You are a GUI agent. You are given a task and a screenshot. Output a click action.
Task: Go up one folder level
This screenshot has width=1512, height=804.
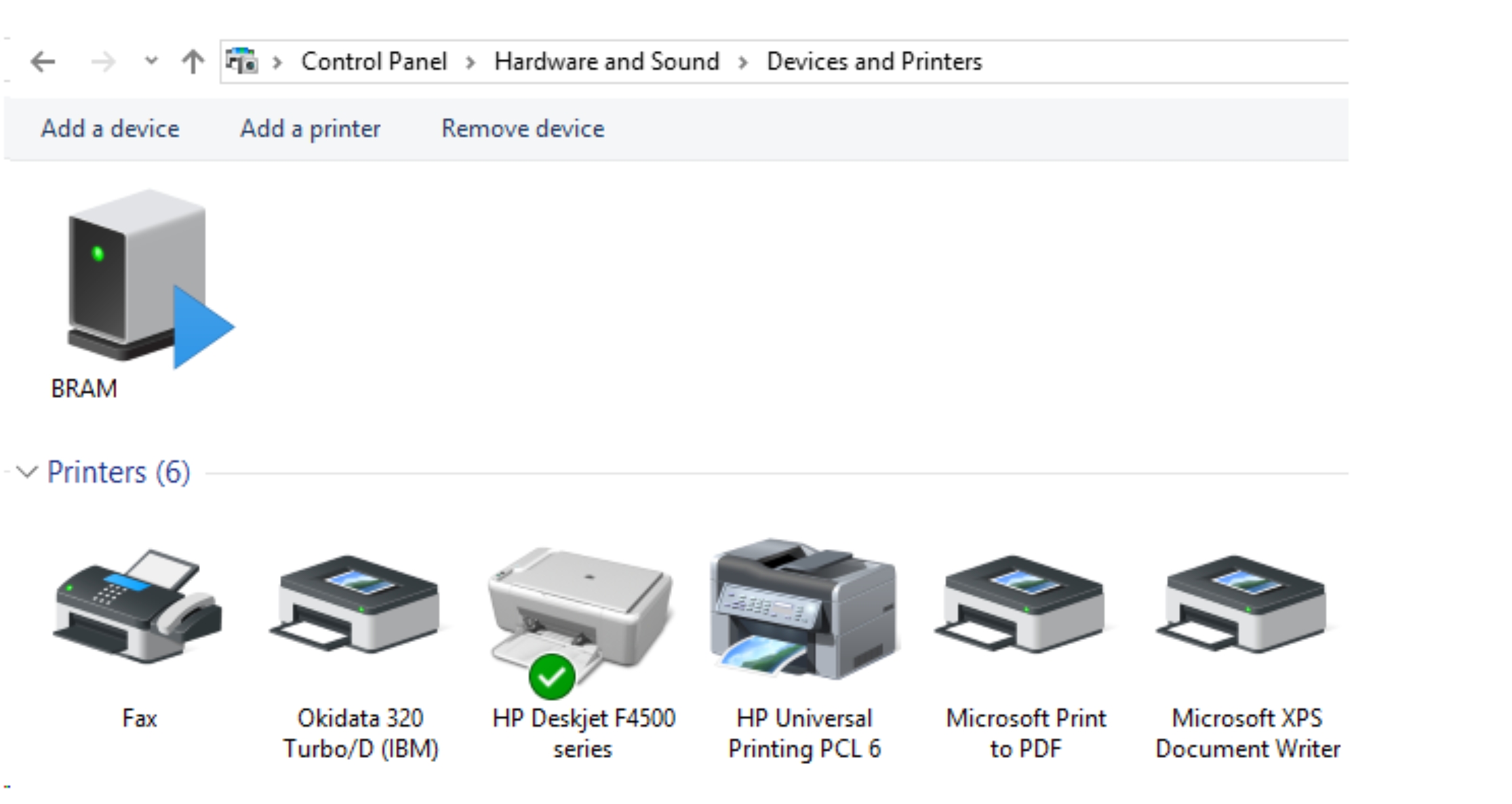click(x=193, y=62)
